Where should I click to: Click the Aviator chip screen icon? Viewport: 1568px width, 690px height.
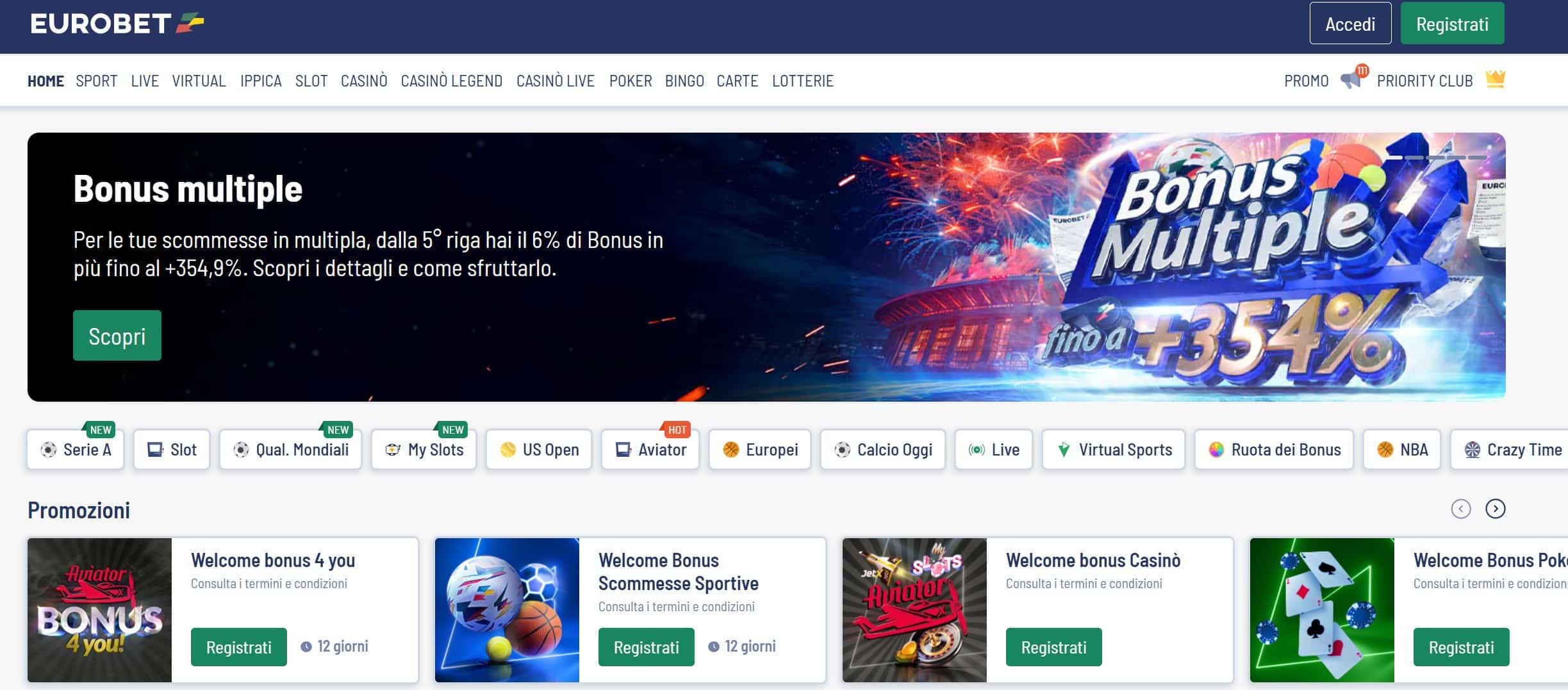coord(623,450)
